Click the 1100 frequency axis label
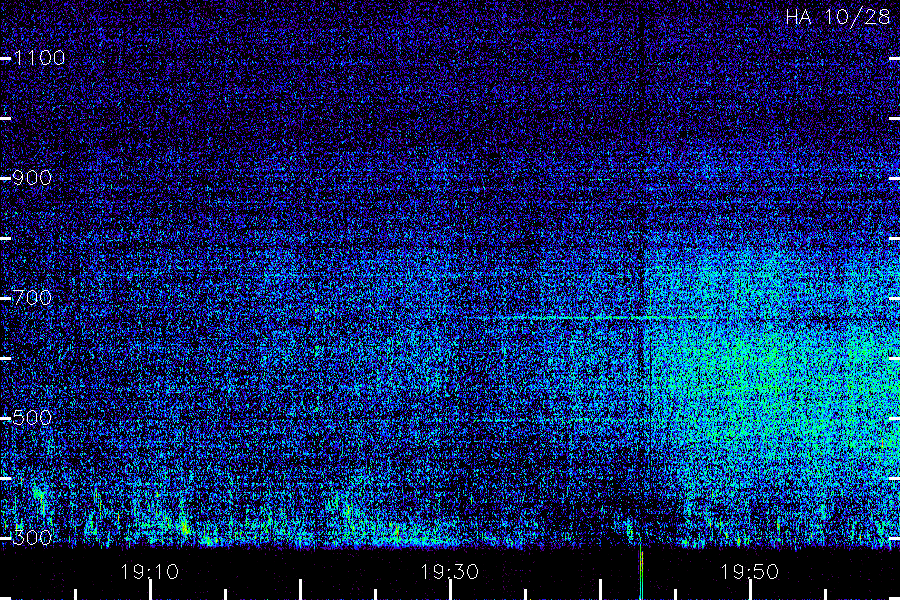900x600 pixels. point(39,58)
